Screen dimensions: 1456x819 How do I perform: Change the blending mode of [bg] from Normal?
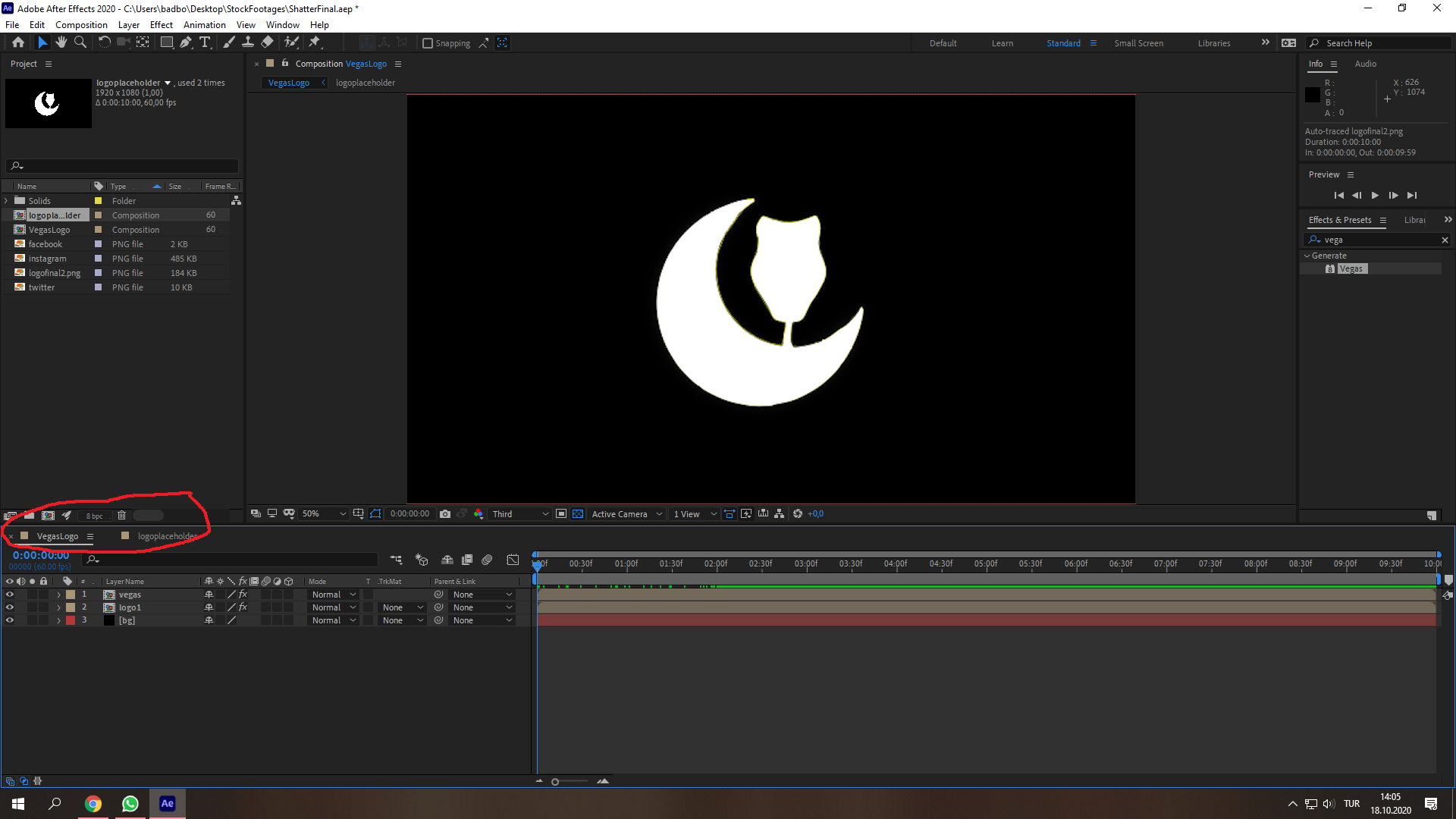(x=332, y=620)
